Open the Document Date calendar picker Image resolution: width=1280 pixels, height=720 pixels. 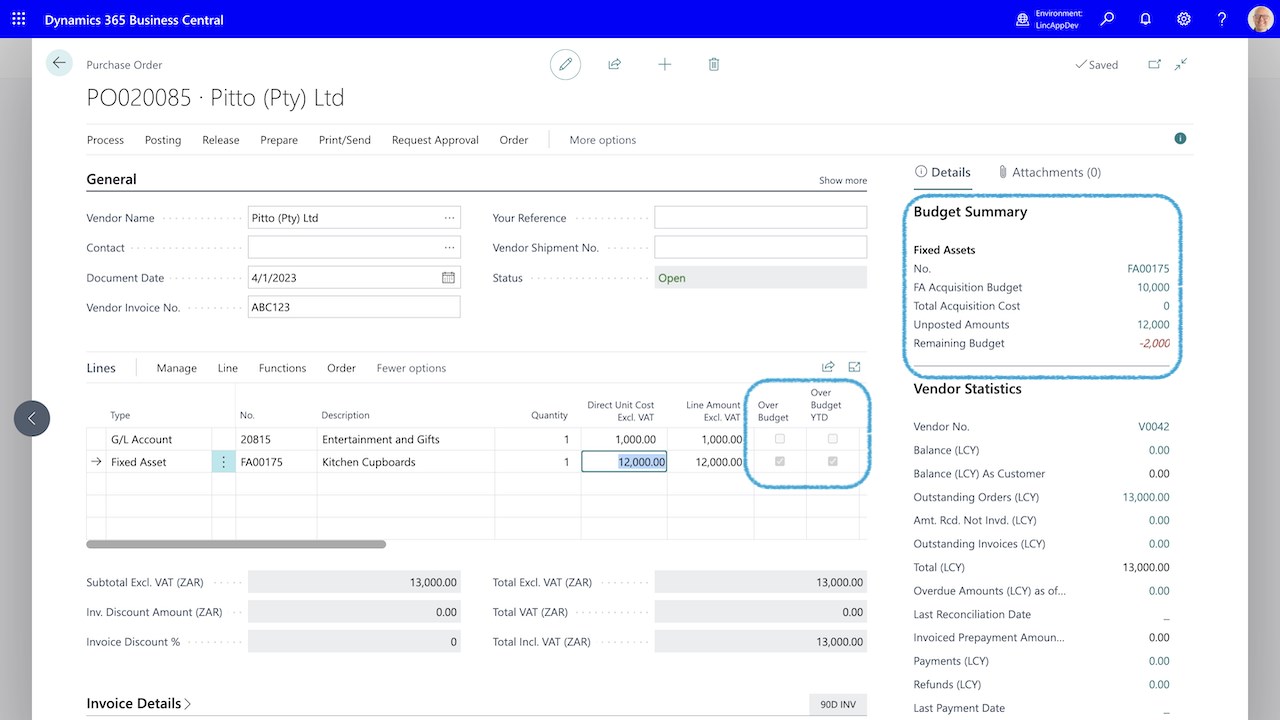coord(448,278)
